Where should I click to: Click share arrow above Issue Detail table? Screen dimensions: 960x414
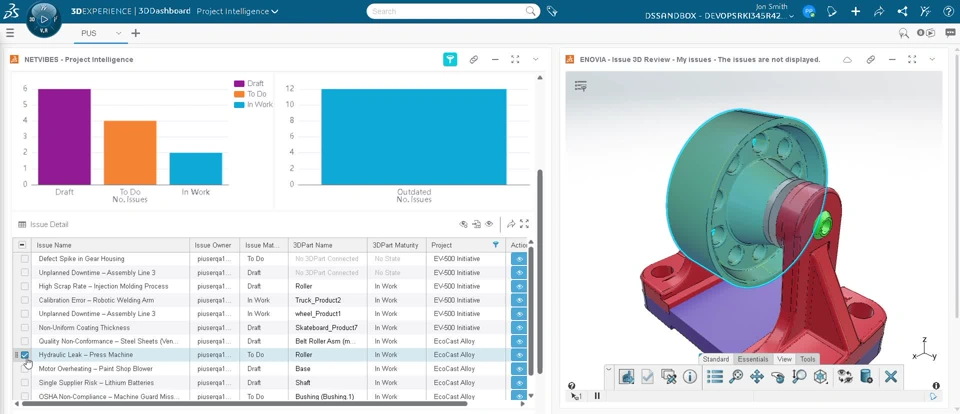click(x=511, y=224)
